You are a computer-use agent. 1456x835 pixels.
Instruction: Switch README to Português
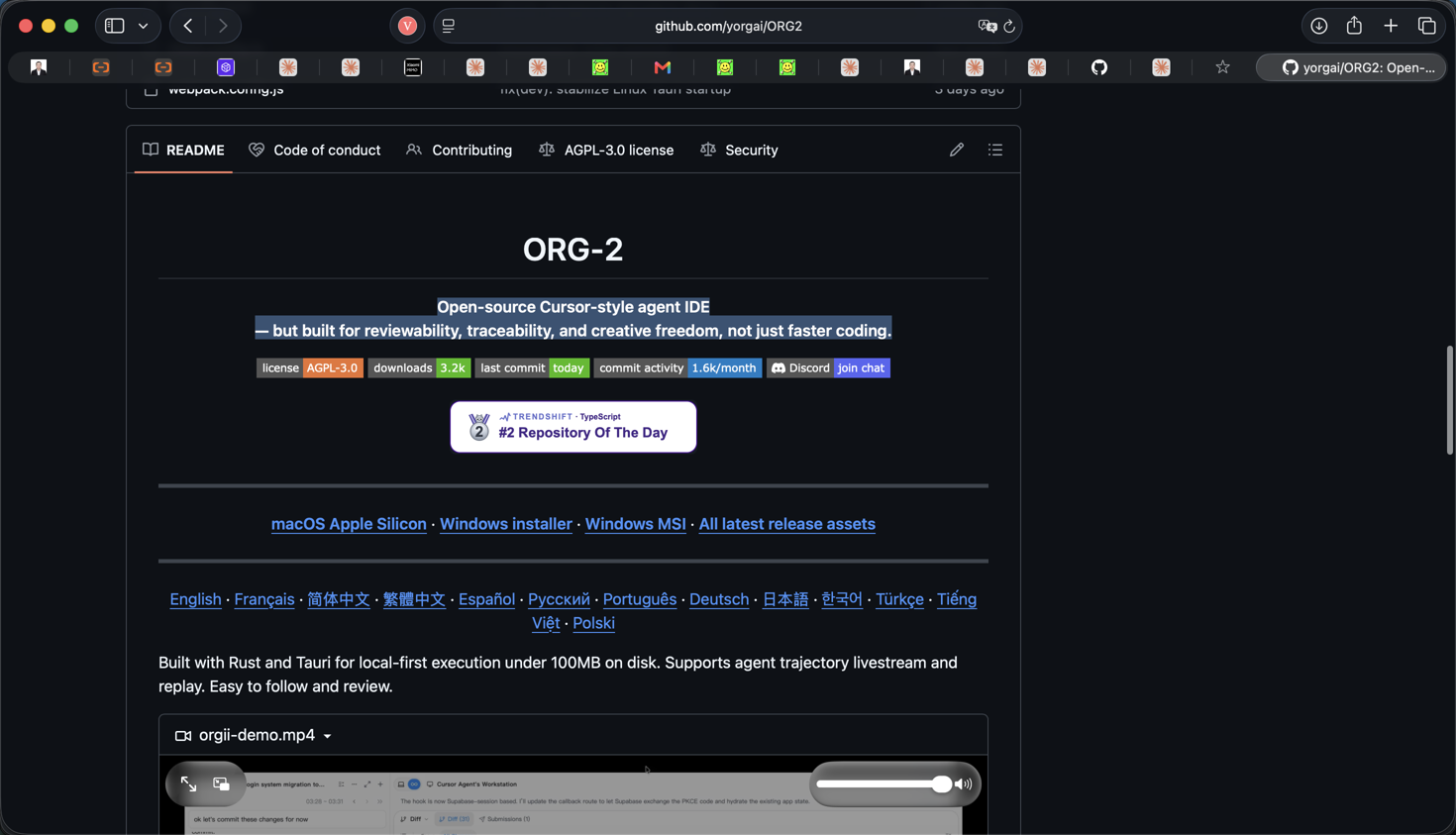pos(640,599)
